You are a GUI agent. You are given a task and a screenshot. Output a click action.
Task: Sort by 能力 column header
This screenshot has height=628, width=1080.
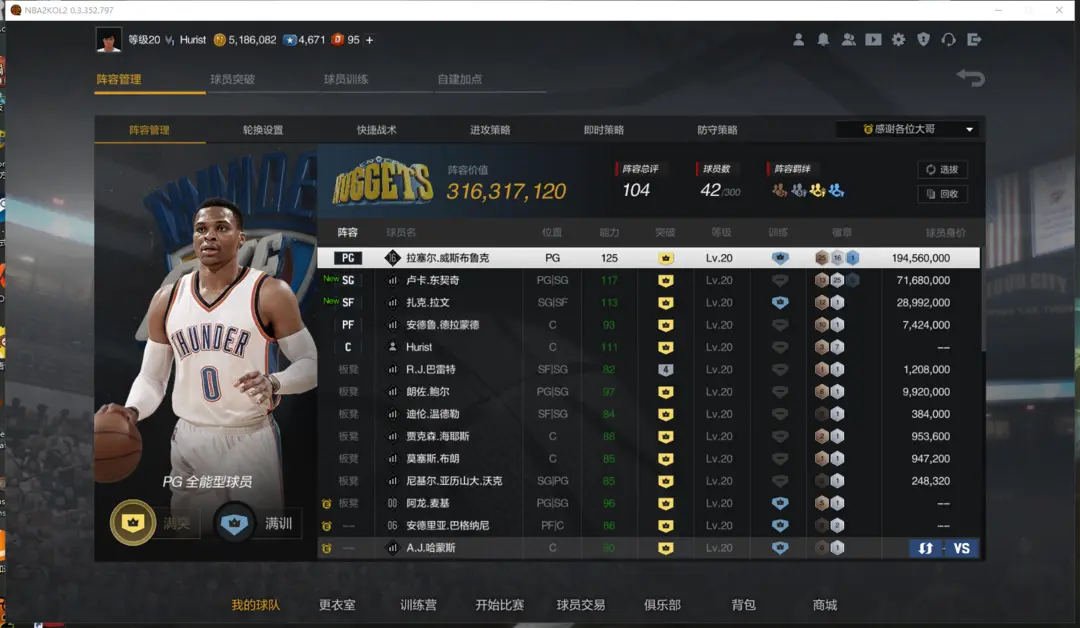click(609, 233)
